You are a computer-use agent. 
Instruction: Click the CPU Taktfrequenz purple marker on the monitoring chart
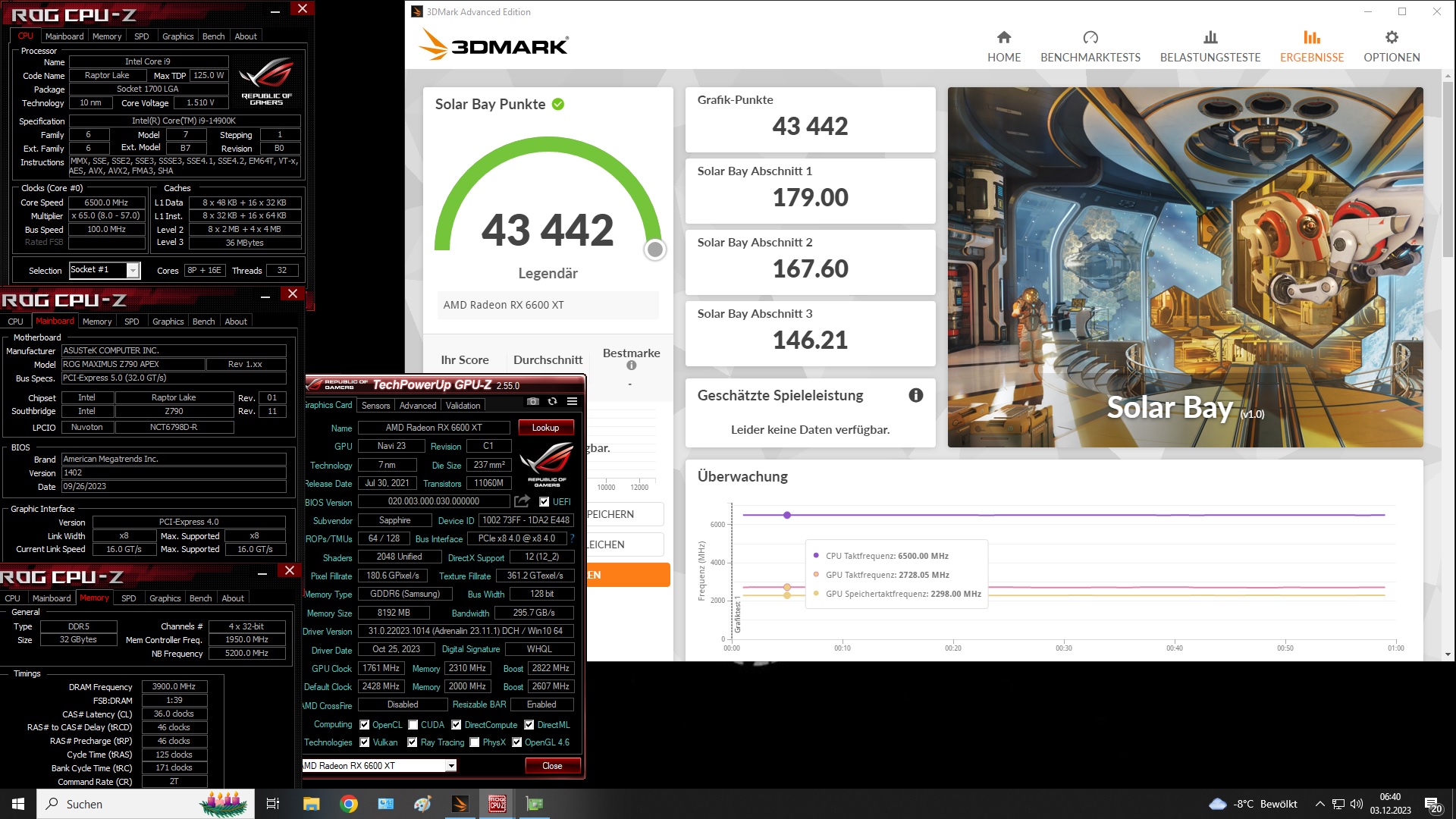787,515
